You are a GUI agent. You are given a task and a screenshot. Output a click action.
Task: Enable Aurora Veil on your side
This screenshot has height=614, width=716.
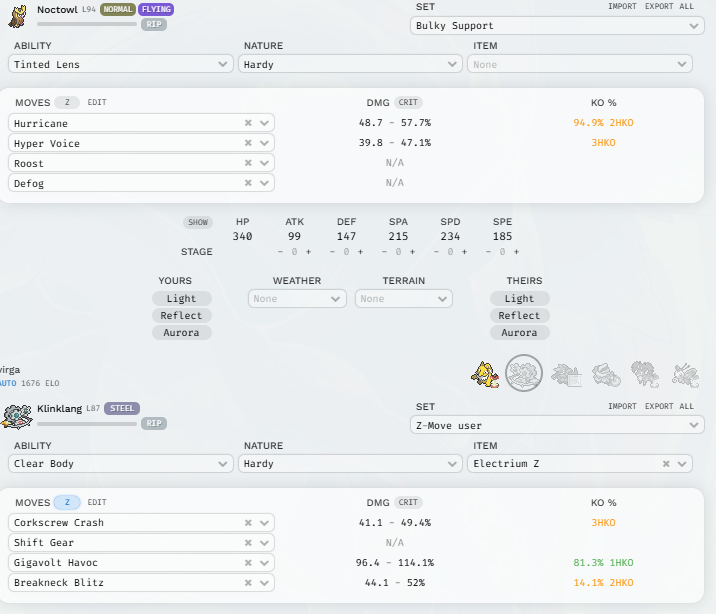(x=181, y=333)
